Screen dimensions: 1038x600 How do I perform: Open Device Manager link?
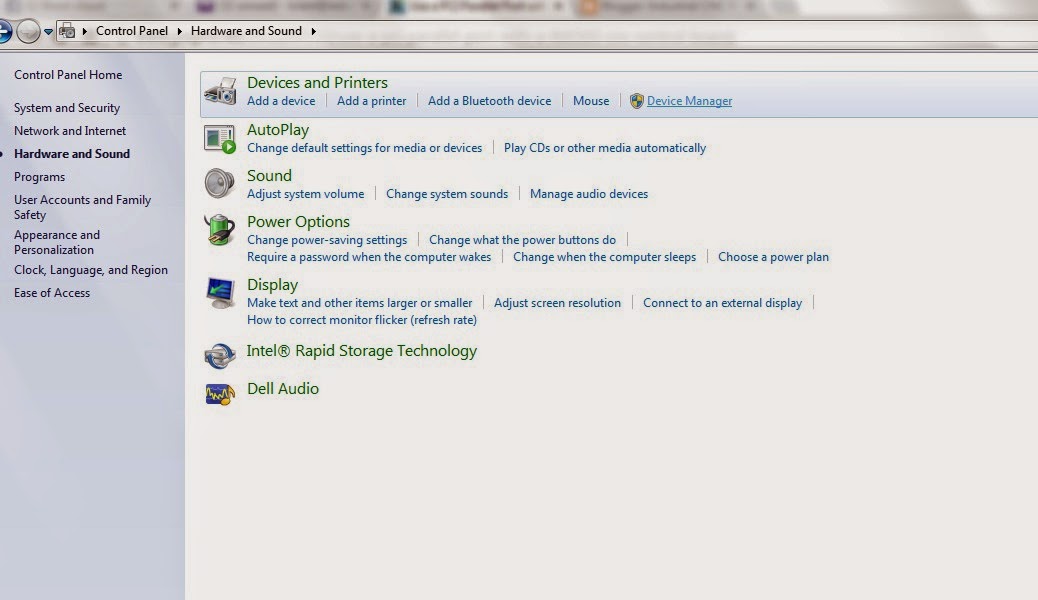click(x=689, y=101)
